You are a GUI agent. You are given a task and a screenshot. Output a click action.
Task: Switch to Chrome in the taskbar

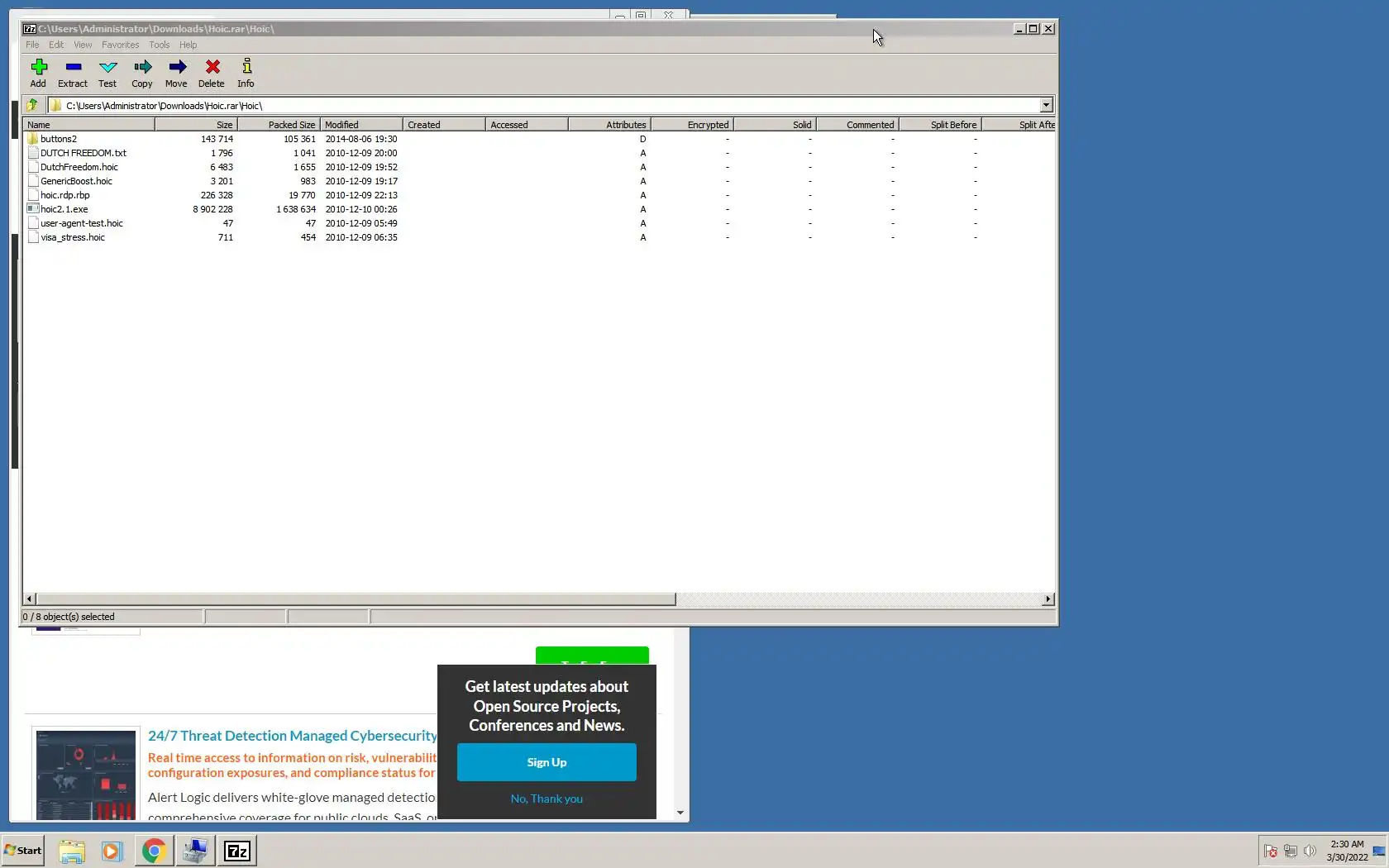[x=154, y=851]
